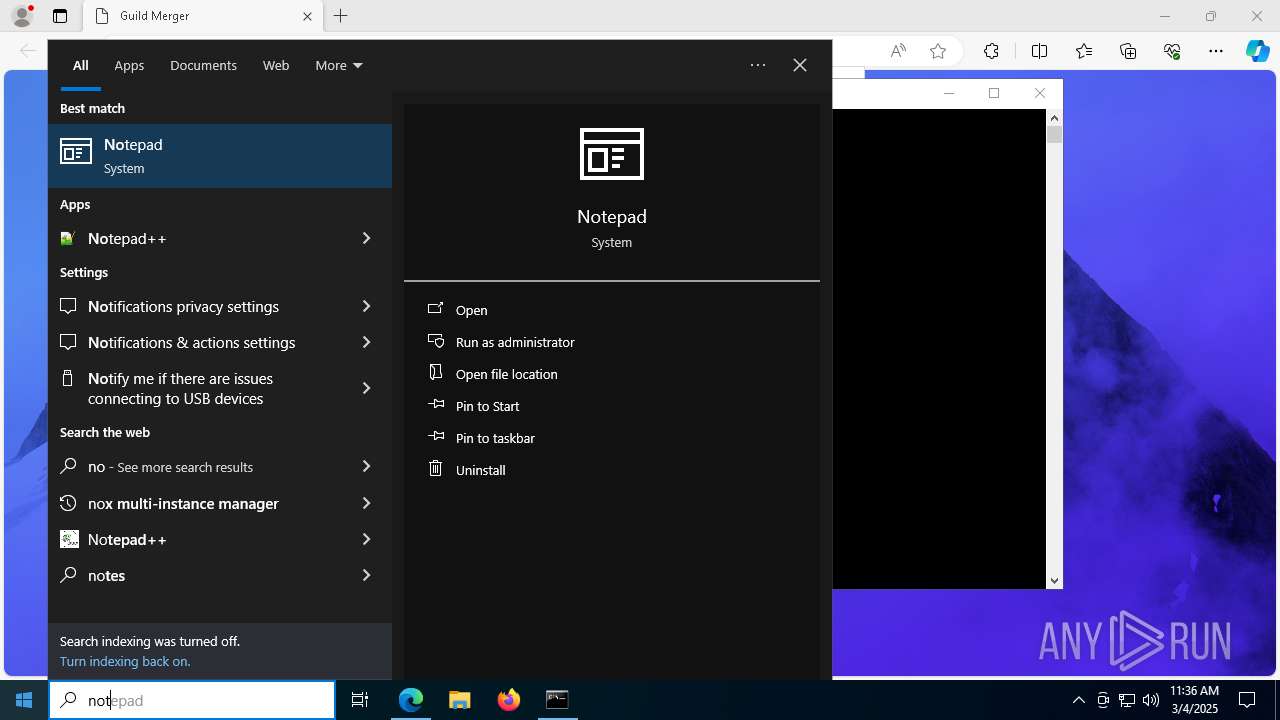Open Edge tab actions menu icon
Screen dimensions: 1280x720
click(x=60, y=16)
